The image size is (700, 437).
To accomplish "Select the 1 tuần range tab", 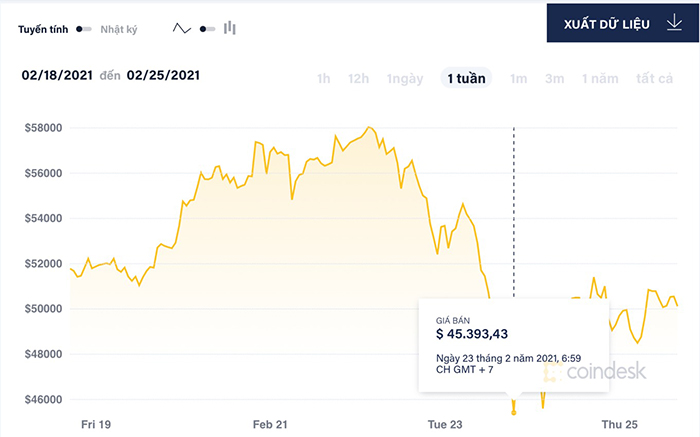I will [466, 79].
